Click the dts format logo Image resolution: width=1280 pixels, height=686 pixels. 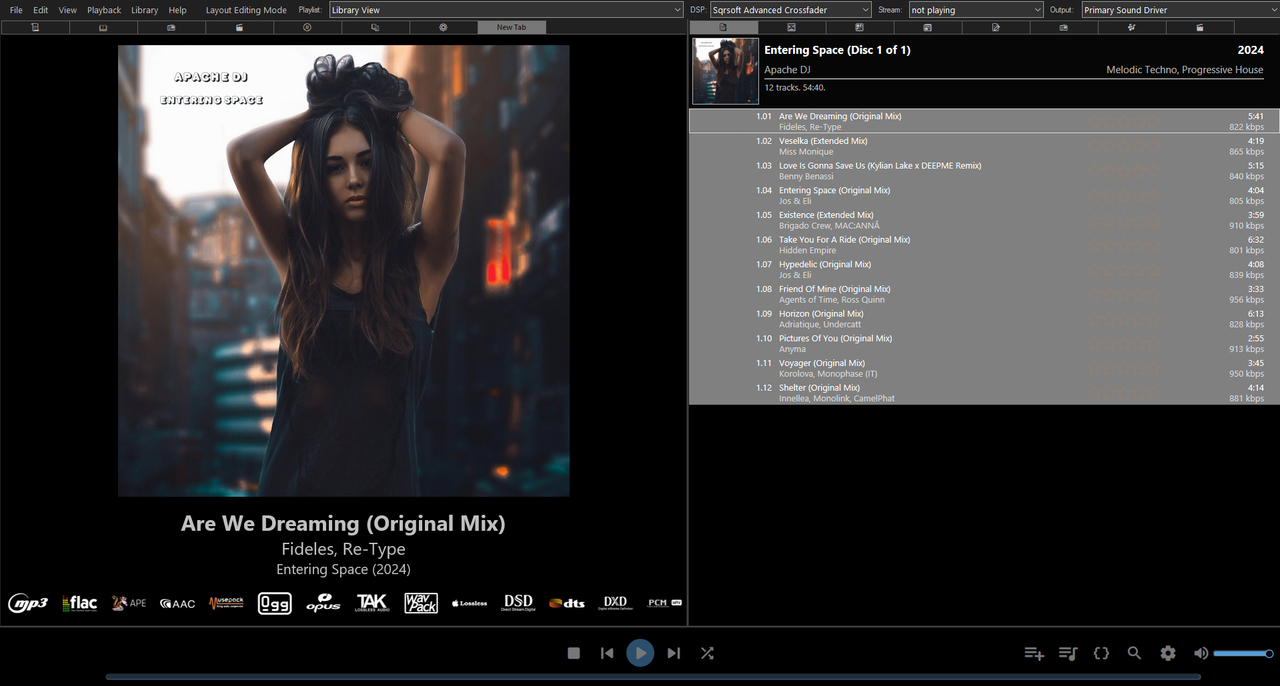(x=567, y=603)
